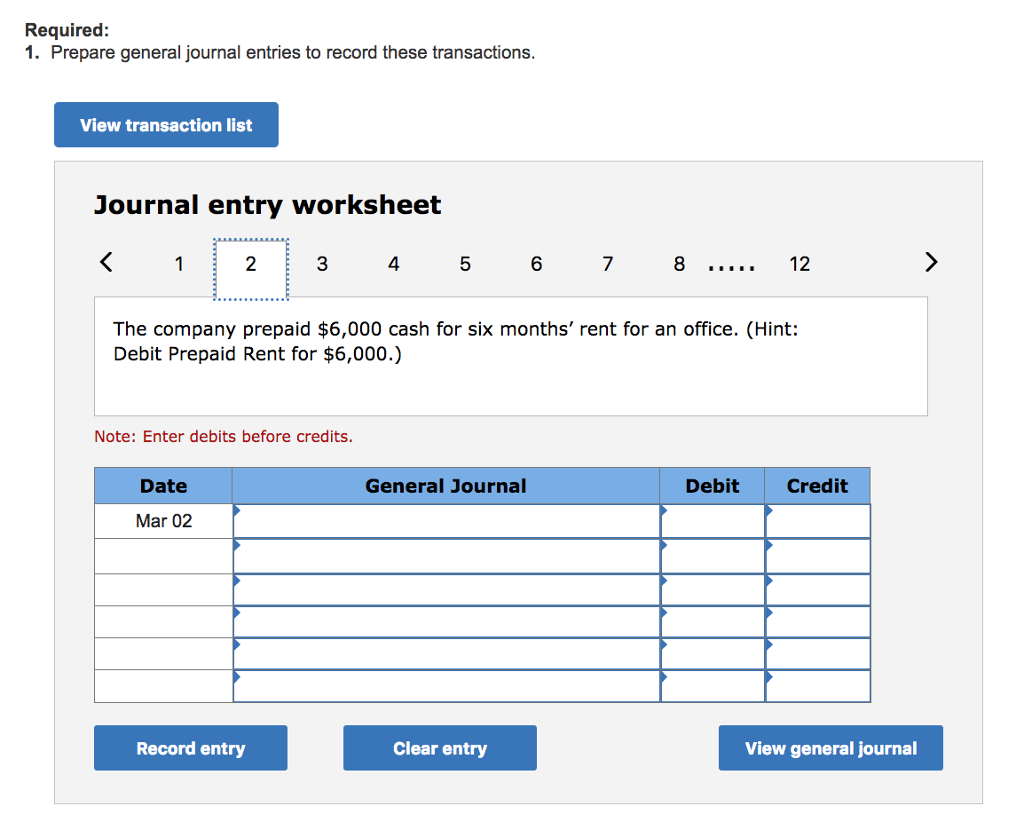
Task: Click the Journal entry worksheet heading
Action: 267,205
